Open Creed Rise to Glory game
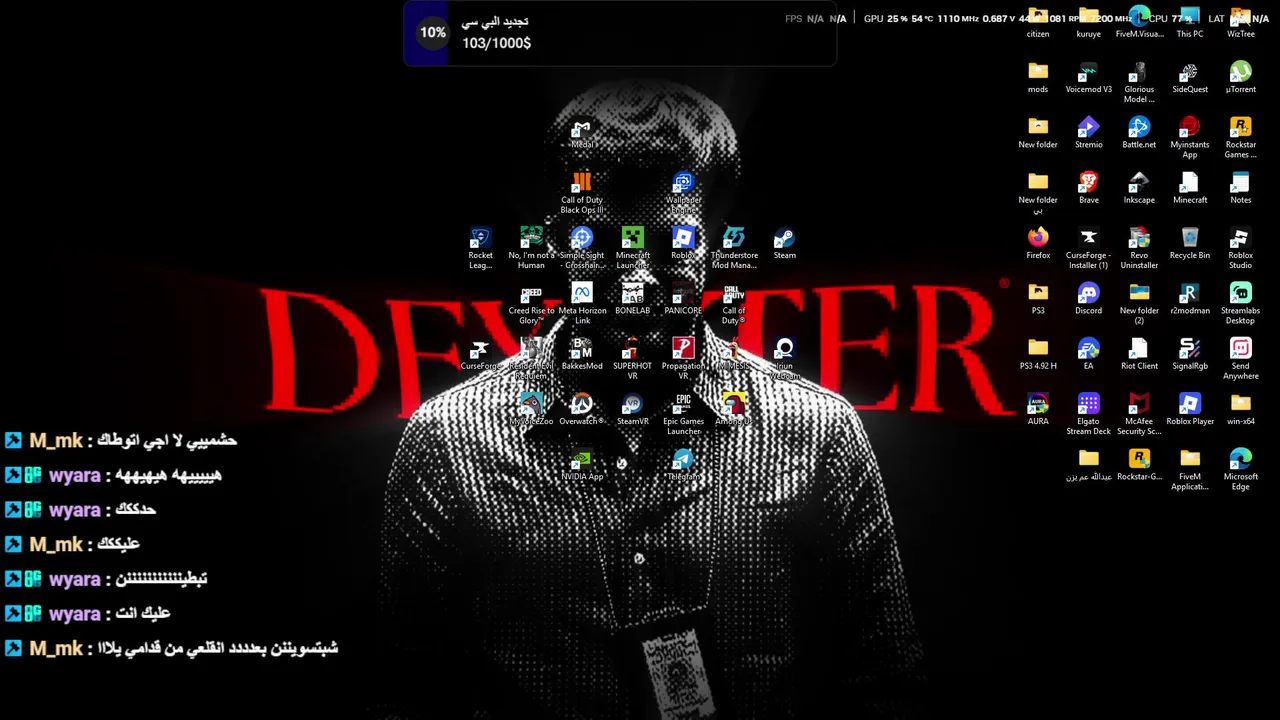Screen dimensions: 1280x720 tap(531, 304)
